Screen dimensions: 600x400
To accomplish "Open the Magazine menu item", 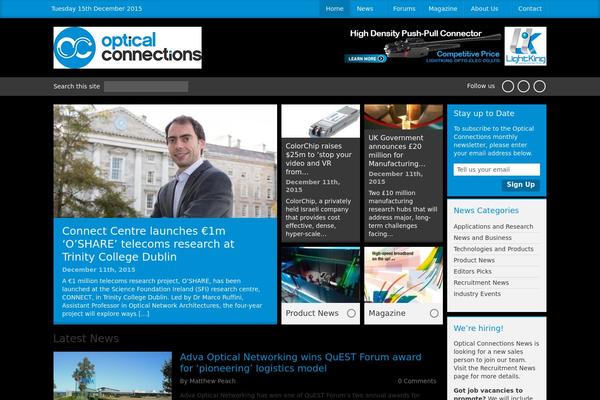I will [443, 8].
